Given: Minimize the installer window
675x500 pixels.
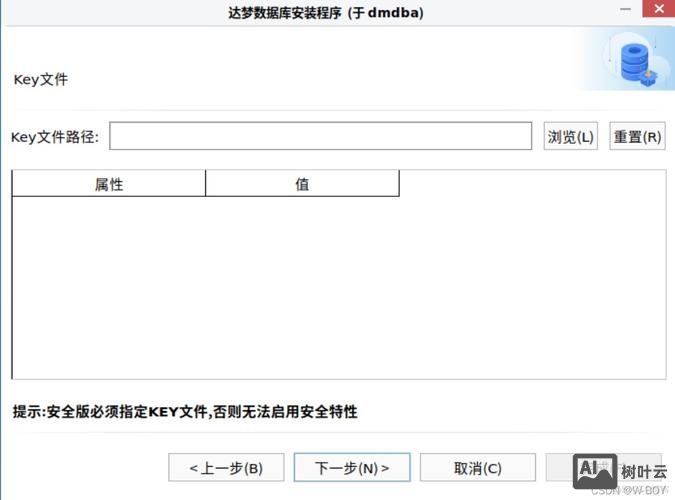Looking at the screenshot, I should 625,9.
